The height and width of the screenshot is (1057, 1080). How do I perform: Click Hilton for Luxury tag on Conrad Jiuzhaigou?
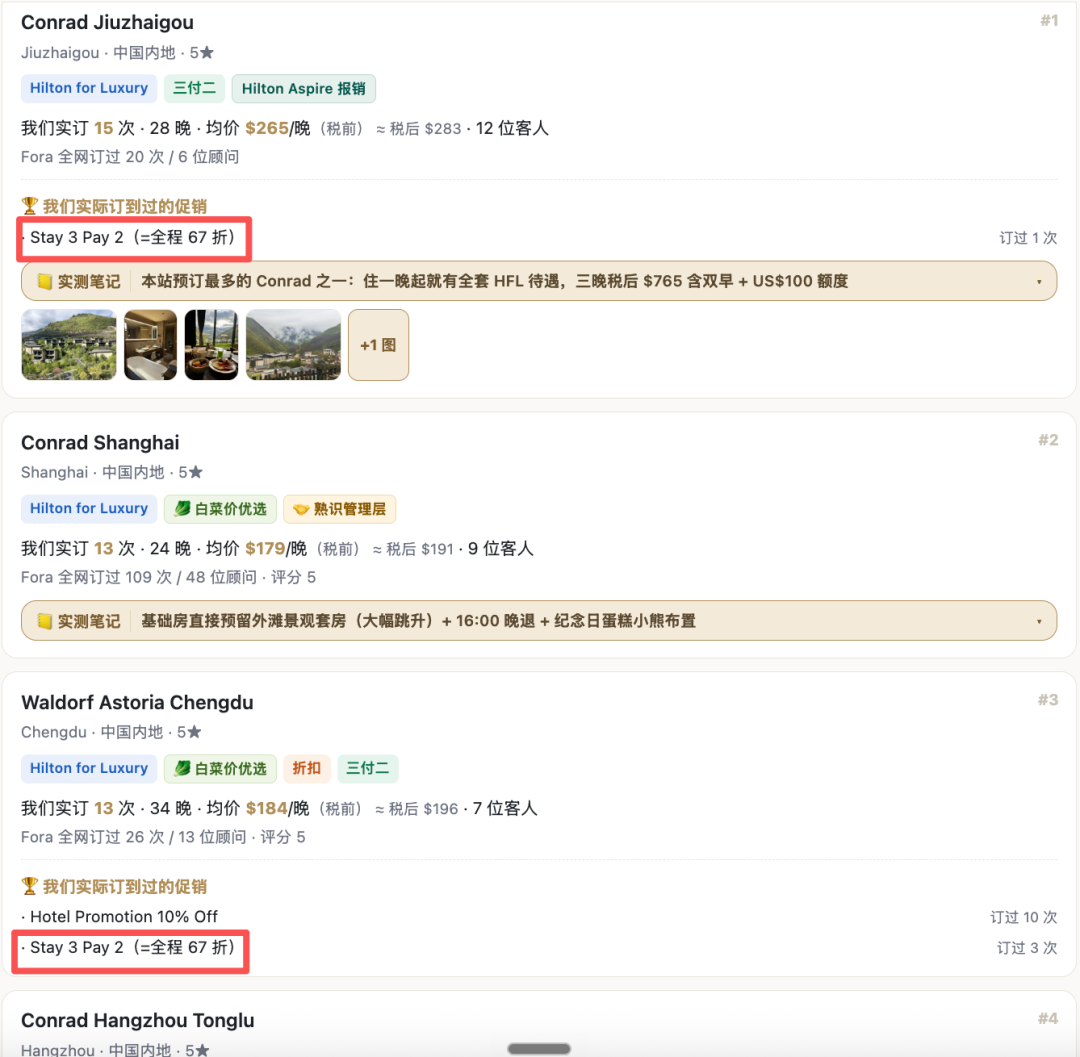point(89,88)
